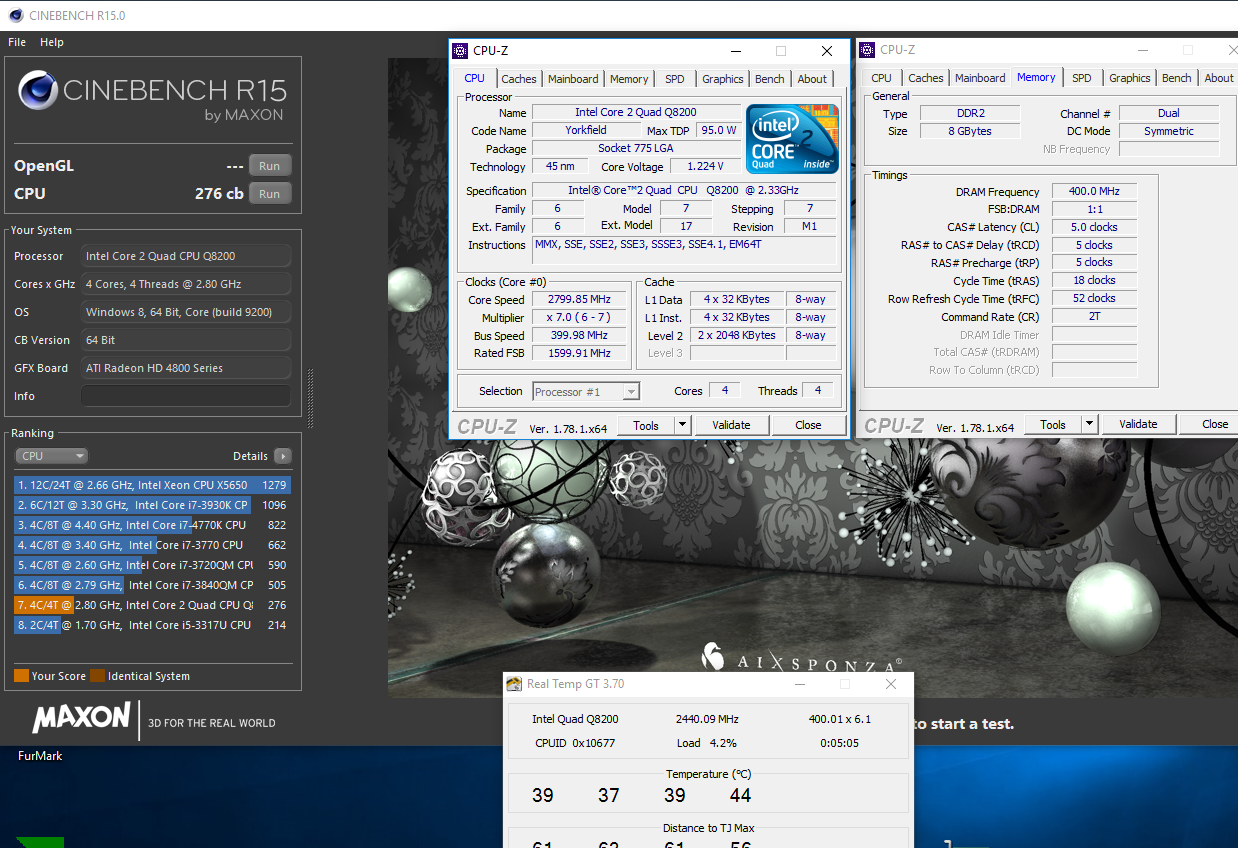The image size is (1238, 848).
Task: Click the Core Speed 2799.85 MHz value
Action: pyautogui.click(x=579, y=300)
